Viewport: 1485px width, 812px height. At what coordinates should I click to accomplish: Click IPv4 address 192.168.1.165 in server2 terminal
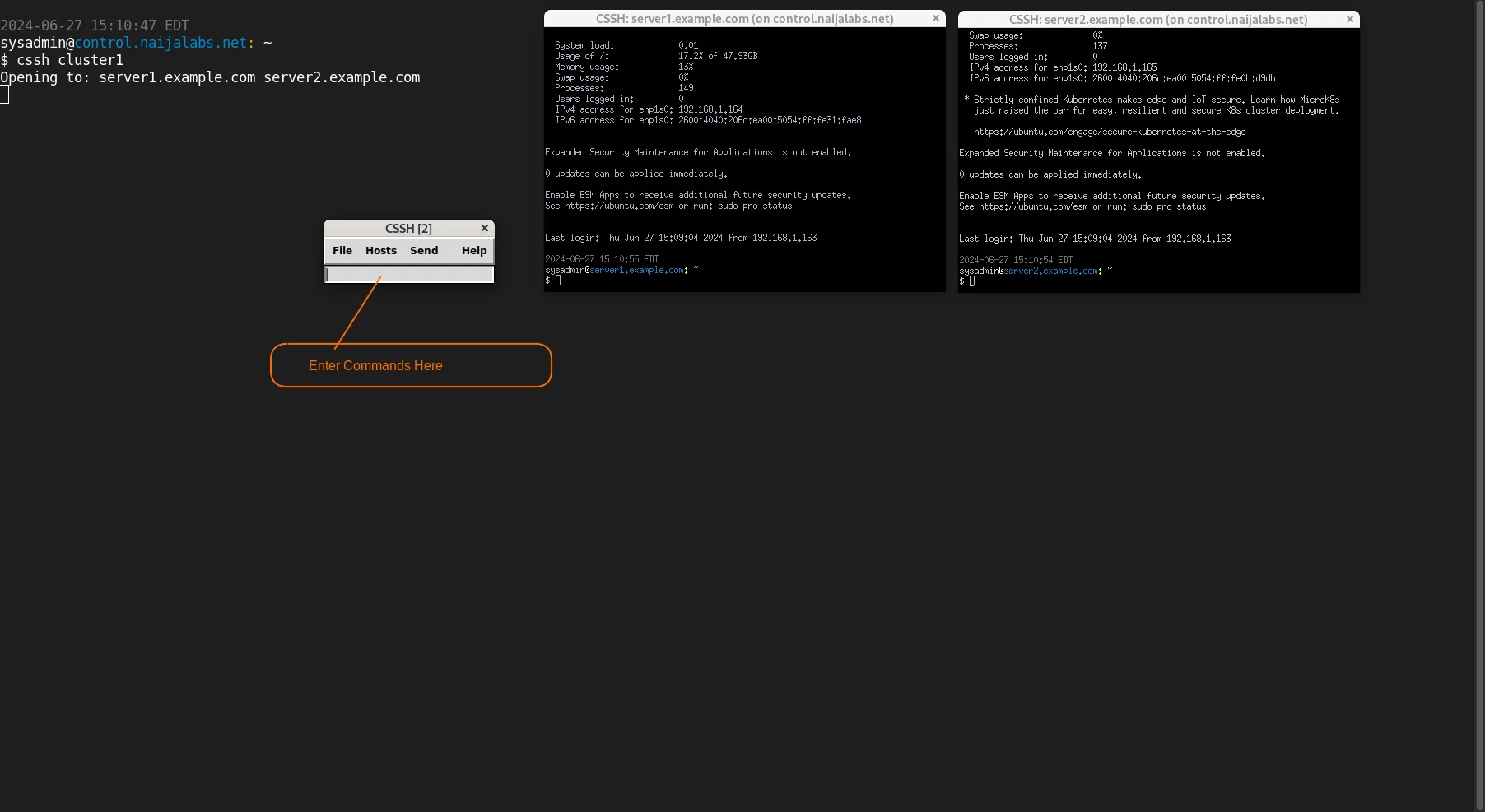[x=1124, y=67]
